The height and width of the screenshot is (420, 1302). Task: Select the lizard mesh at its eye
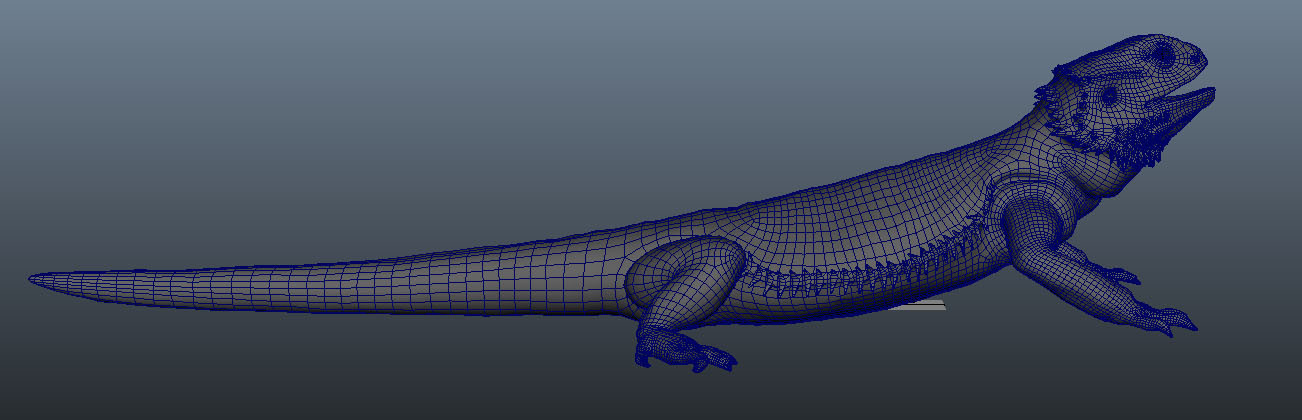[1163, 56]
